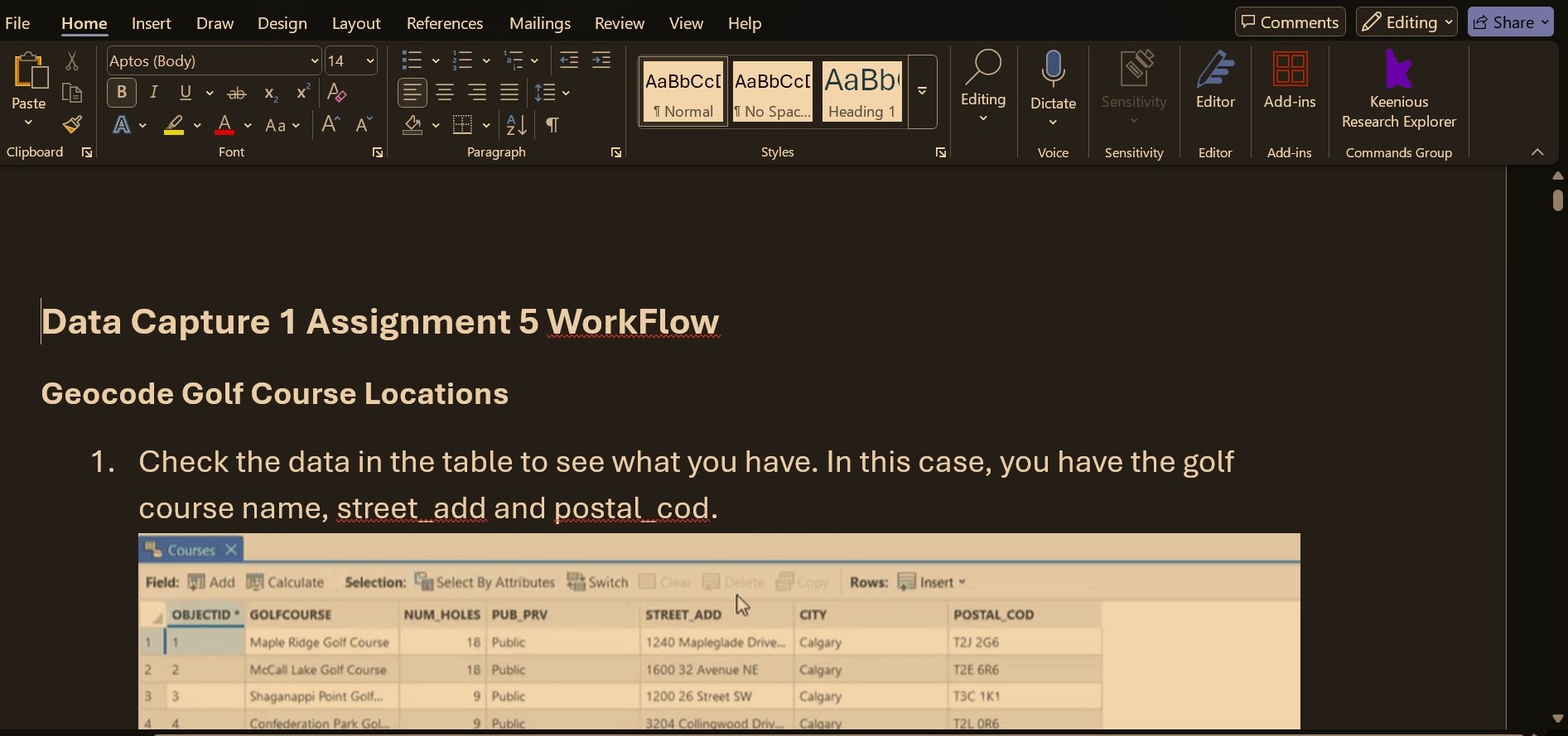Image resolution: width=1568 pixels, height=736 pixels.
Task: Open the font name Aptos (Body) dropdown
Action: pos(314,61)
